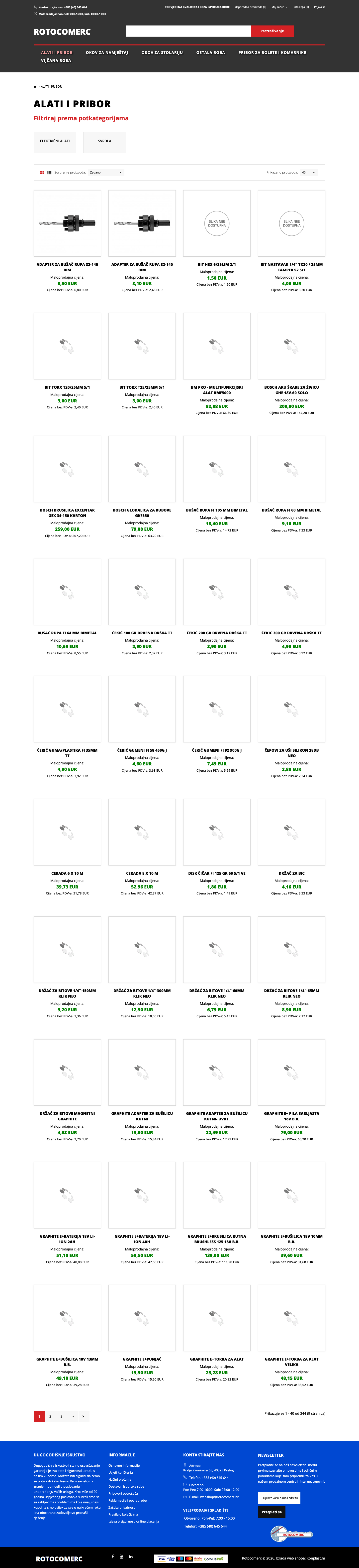Jump to the last results page
The image size is (359, 1568).
(x=84, y=1416)
